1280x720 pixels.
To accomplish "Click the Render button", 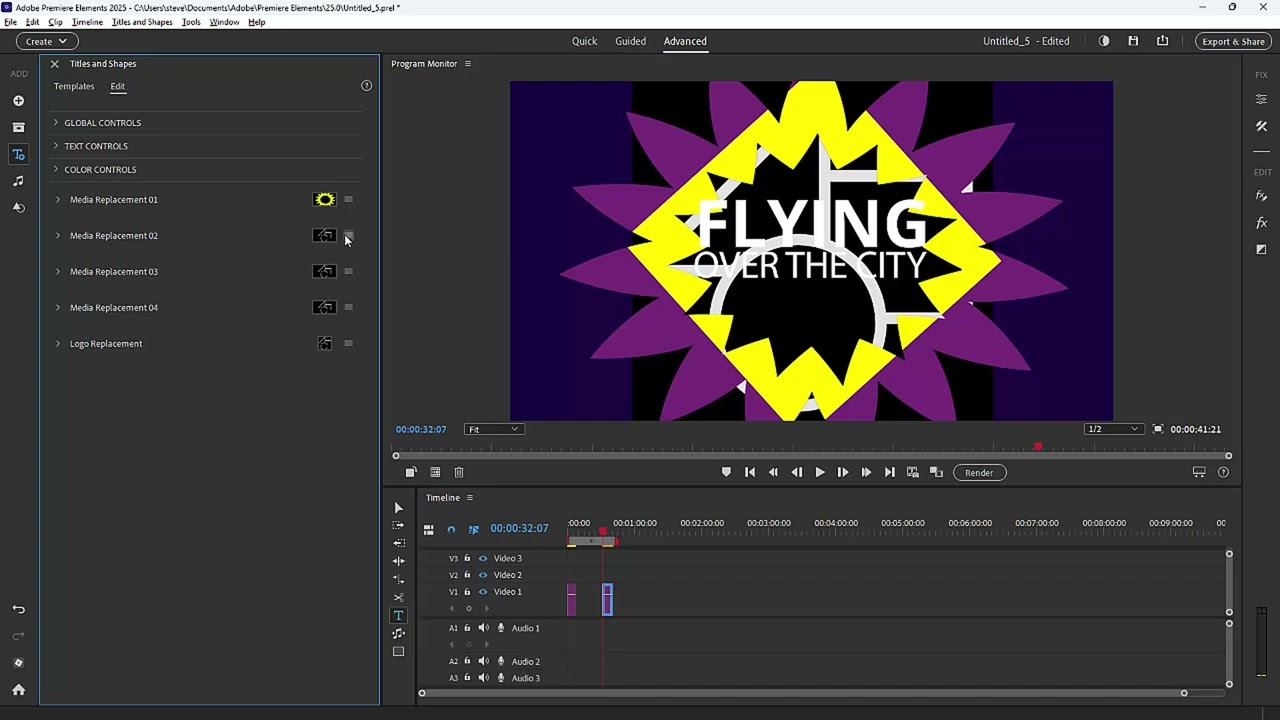I will (979, 473).
